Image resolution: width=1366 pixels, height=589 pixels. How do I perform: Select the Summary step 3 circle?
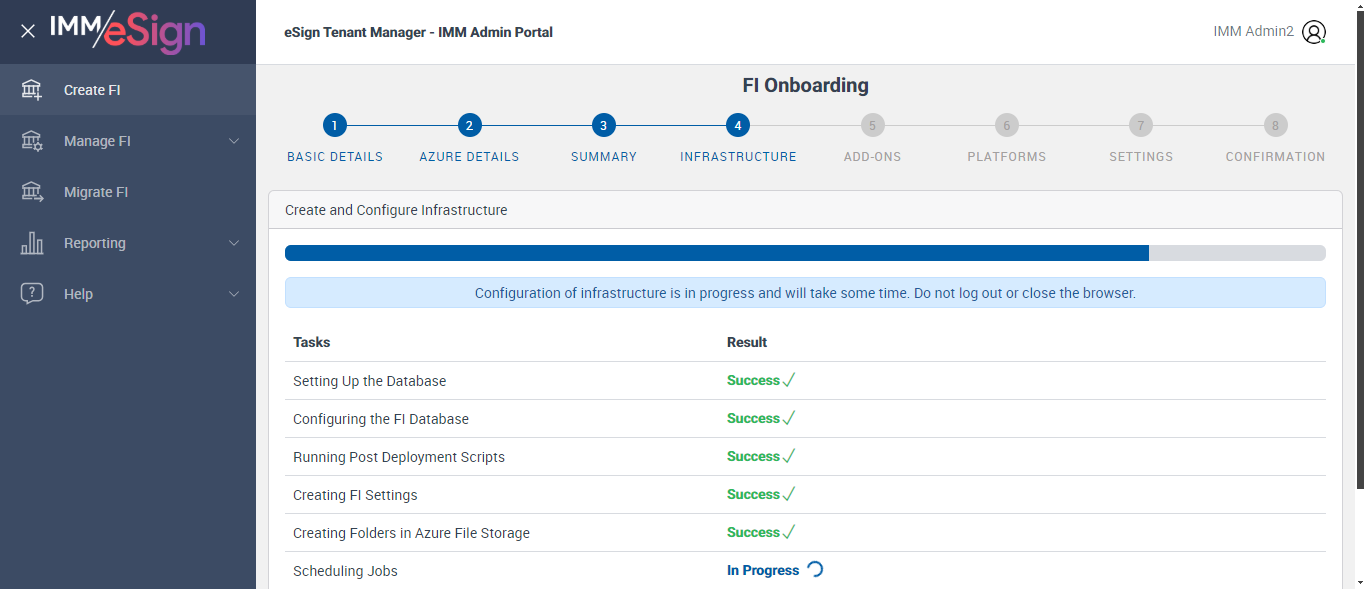tap(603, 126)
